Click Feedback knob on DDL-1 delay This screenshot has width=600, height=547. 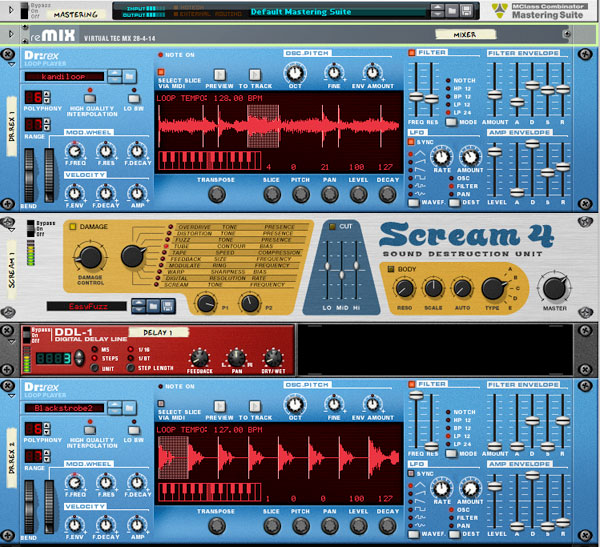199,358
